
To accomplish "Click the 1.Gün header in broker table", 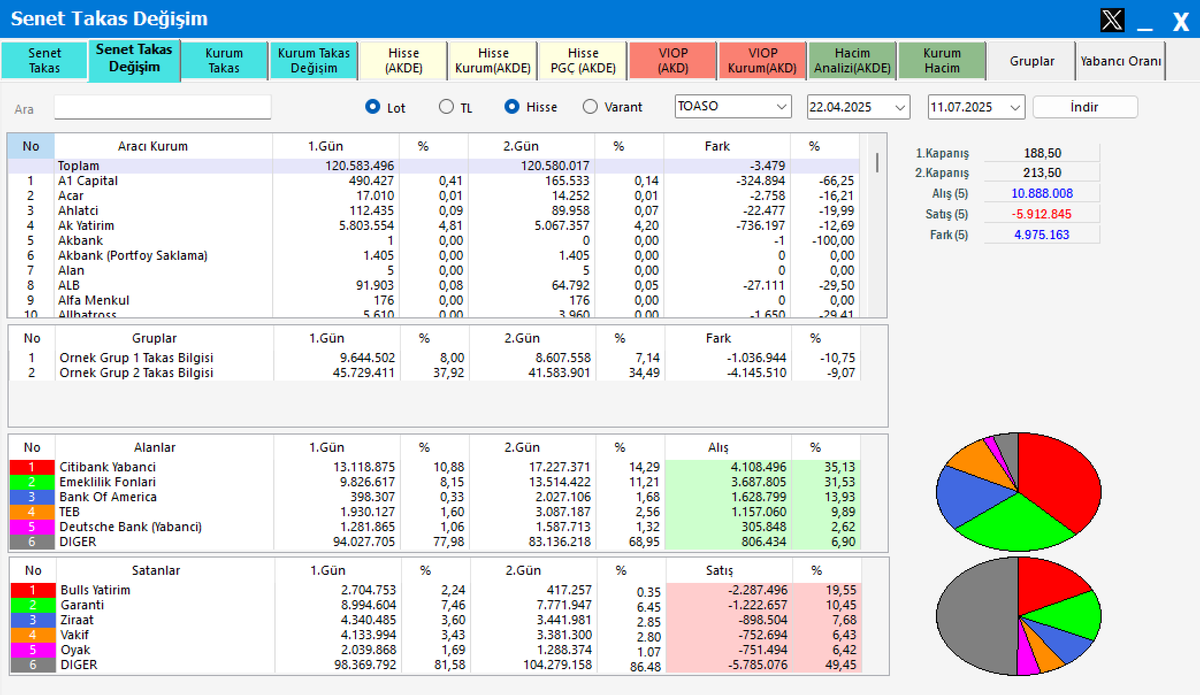I will [326, 146].
